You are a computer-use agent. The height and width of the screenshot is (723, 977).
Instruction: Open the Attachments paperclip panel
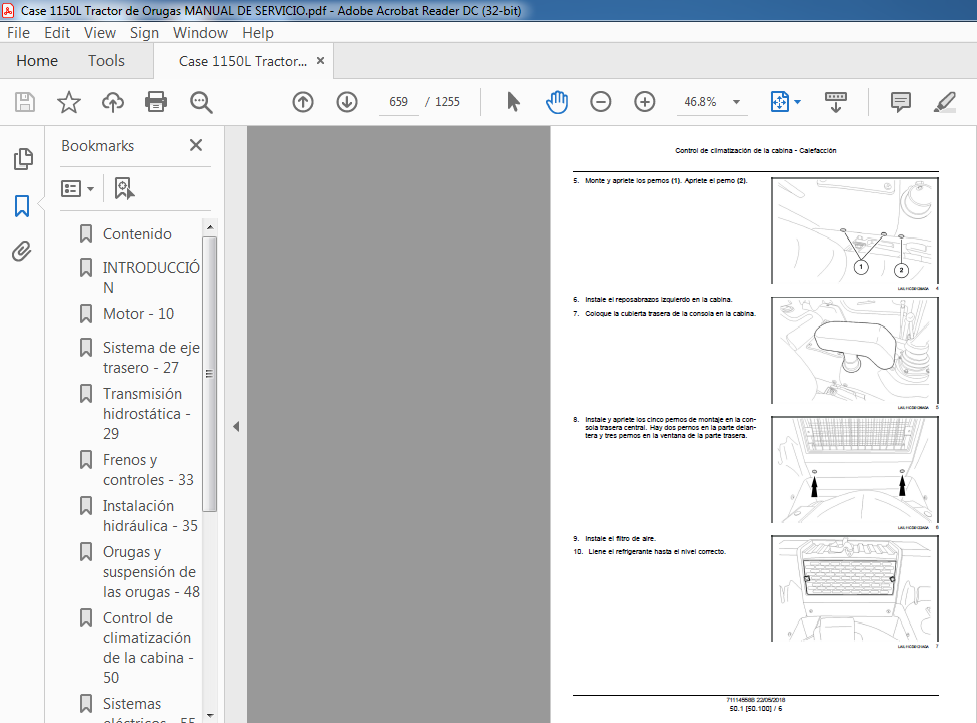coord(22,252)
